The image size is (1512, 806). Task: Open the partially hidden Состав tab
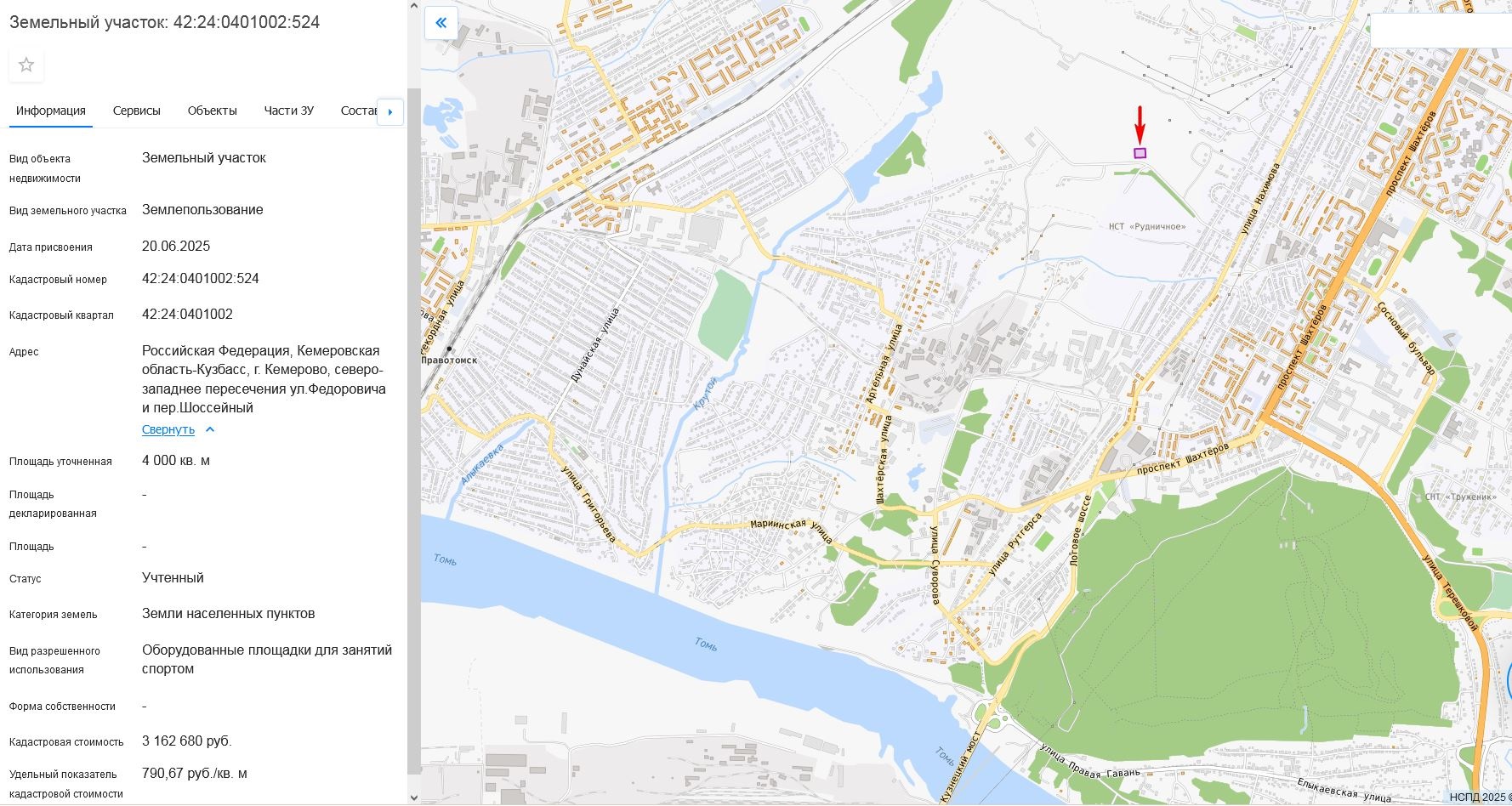[x=358, y=111]
